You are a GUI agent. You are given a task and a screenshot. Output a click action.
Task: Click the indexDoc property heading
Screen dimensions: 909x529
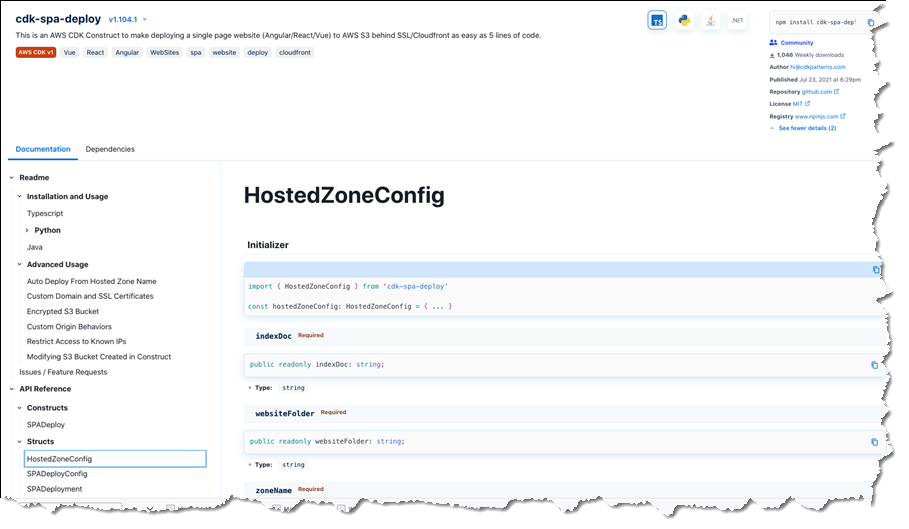(274, 337)
